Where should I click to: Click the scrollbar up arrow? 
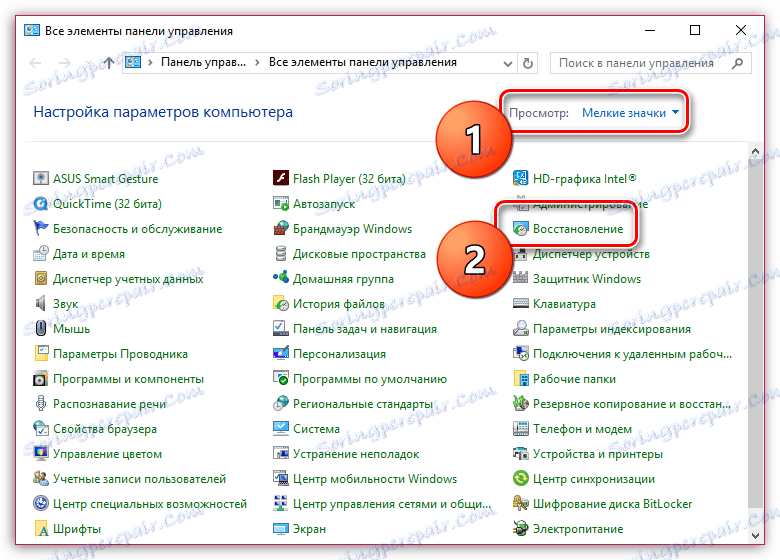point(755,151)
